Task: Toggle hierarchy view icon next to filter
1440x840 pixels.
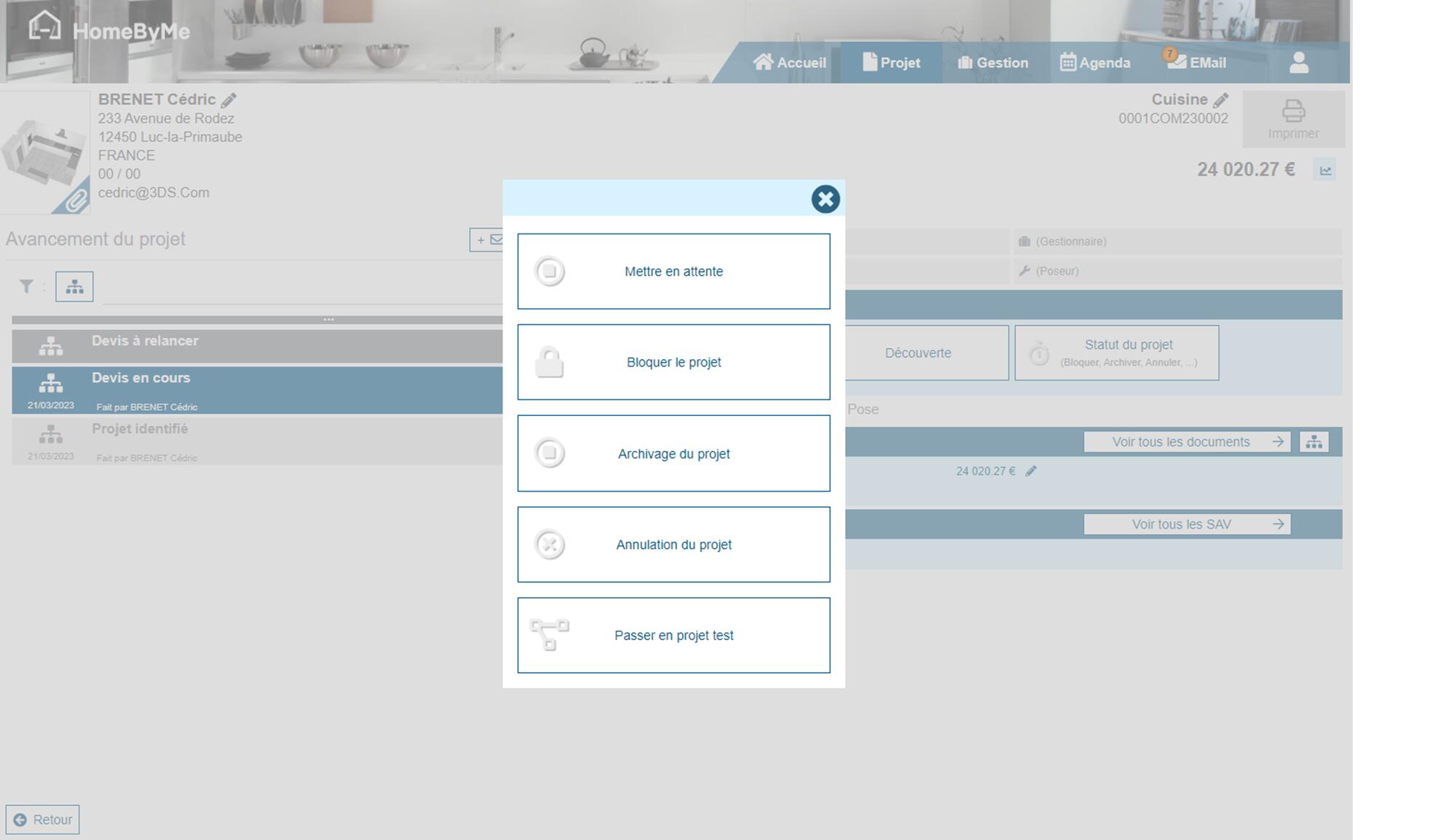Action: tap(74, 287)
